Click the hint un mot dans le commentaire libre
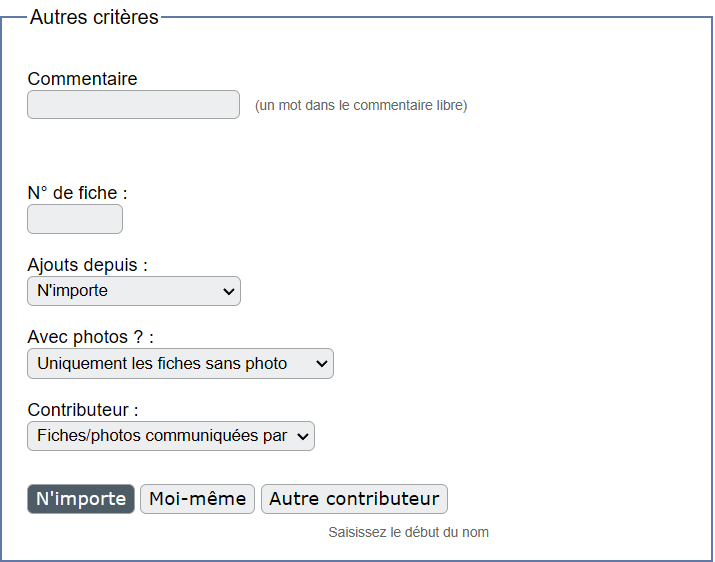715x562 pixels. pyautogui.click(x=361, y=105)
